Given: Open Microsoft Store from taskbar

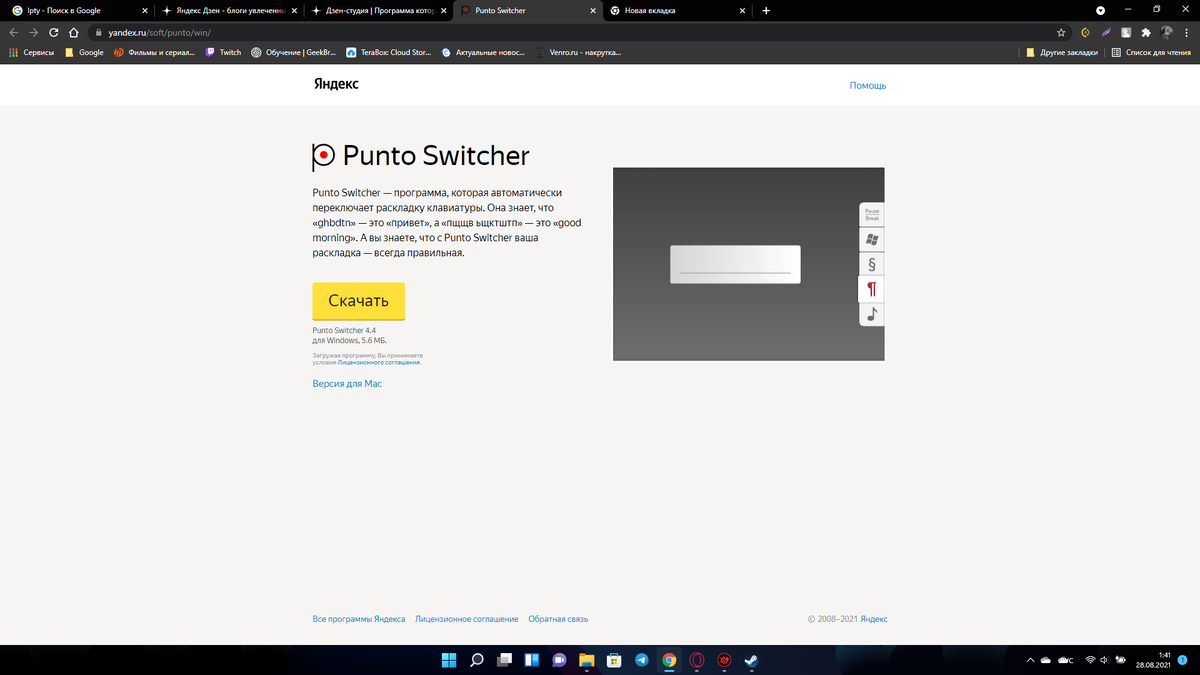Looking at the screenshot, I should click(614, 660).
